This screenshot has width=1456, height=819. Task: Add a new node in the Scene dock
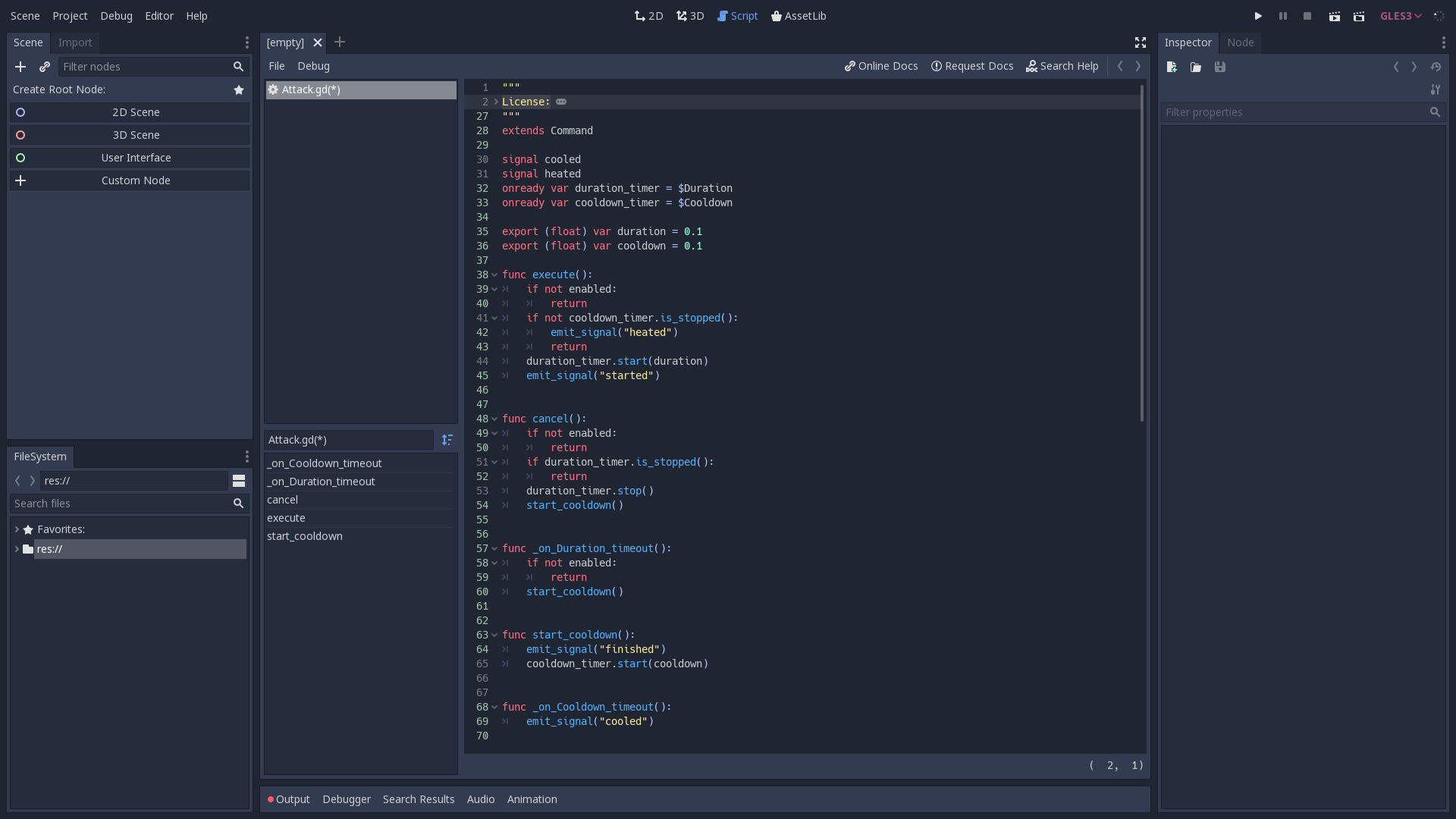tap(20, 67)
